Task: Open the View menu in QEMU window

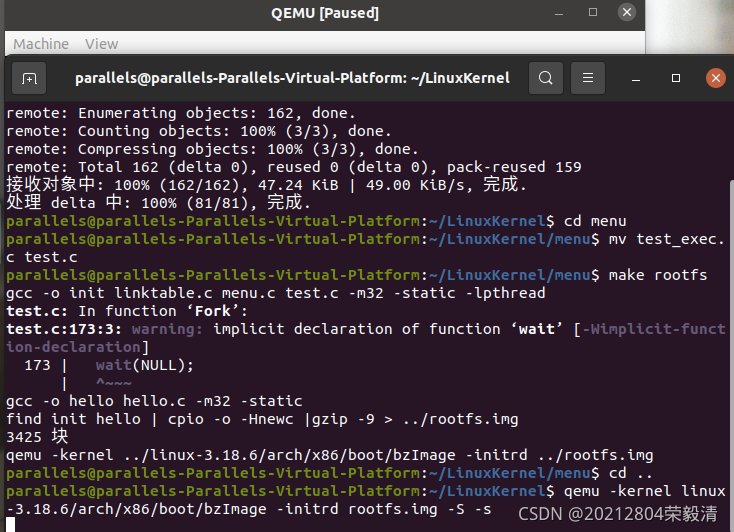Action: (x=101, y=44)
